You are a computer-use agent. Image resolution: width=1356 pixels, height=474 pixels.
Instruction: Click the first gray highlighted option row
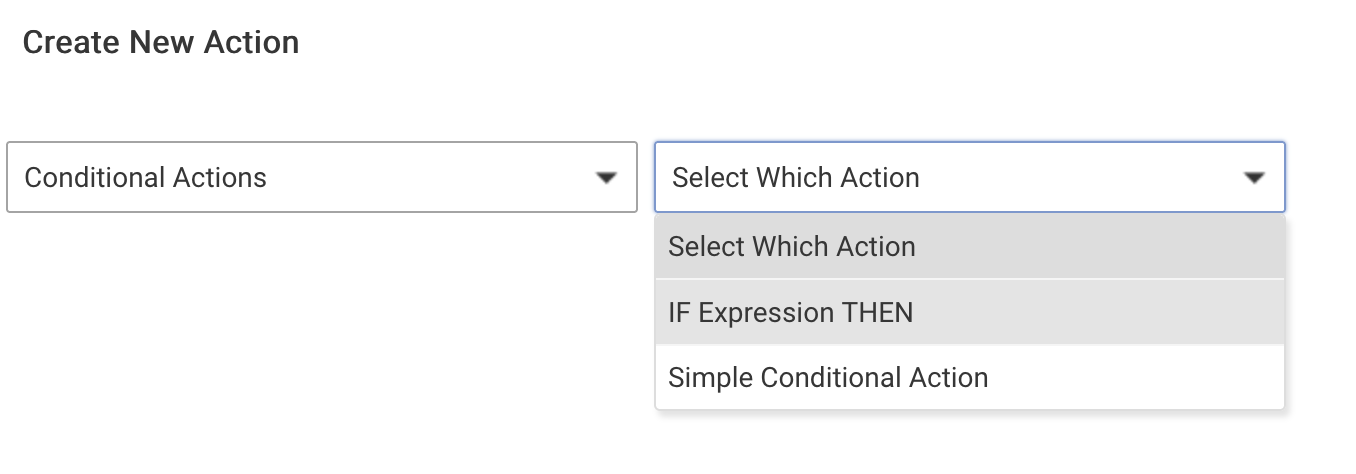tap(969, 247)
